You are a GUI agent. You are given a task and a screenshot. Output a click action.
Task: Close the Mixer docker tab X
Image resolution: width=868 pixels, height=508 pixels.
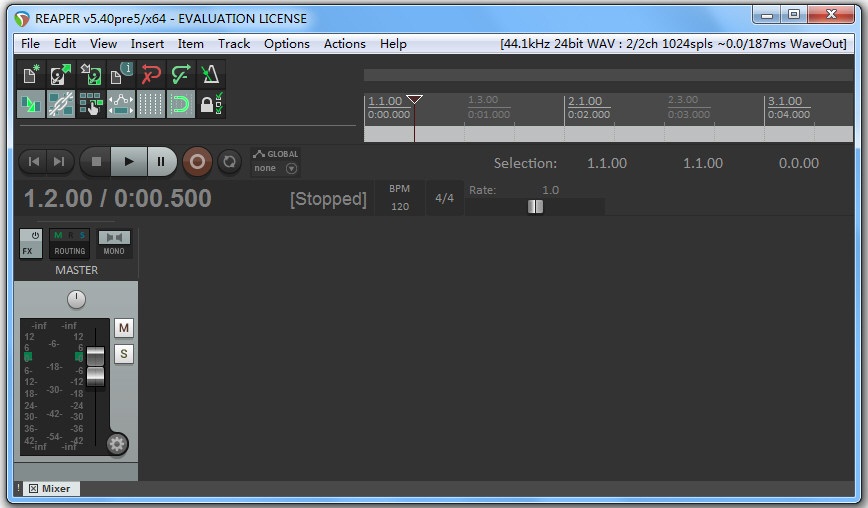pyautogui.click(x=33, y=489)
